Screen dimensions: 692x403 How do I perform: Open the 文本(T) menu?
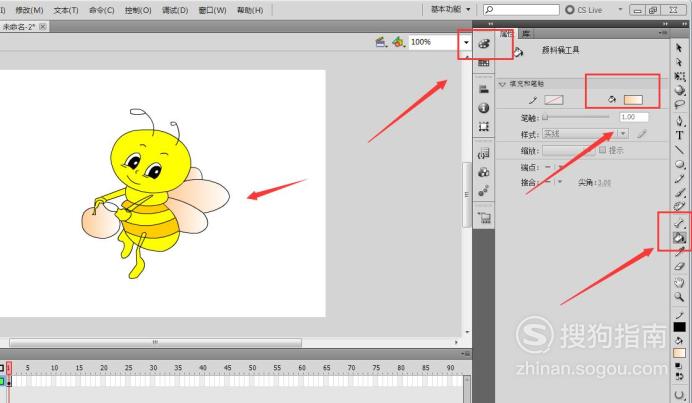tap(66, 10)
